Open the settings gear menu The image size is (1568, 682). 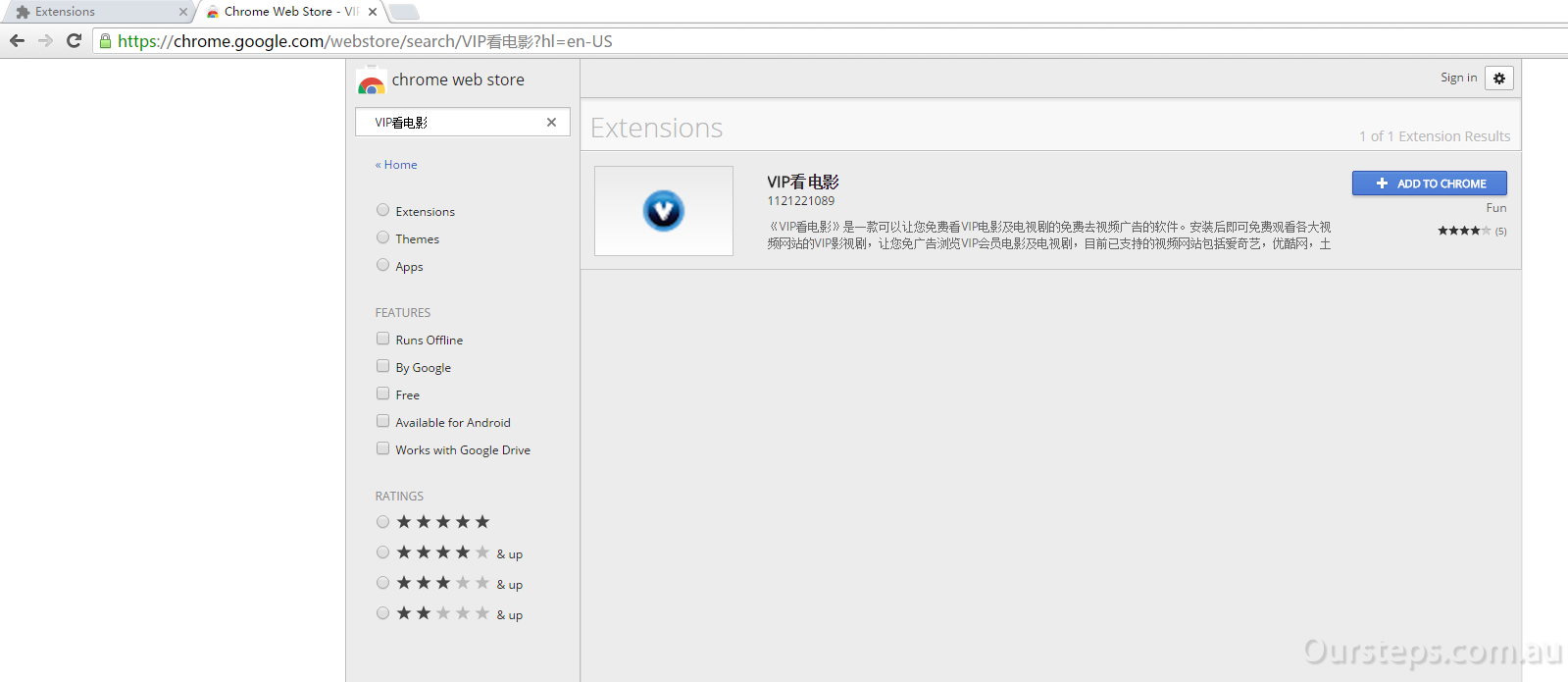tap(1498, 79)
